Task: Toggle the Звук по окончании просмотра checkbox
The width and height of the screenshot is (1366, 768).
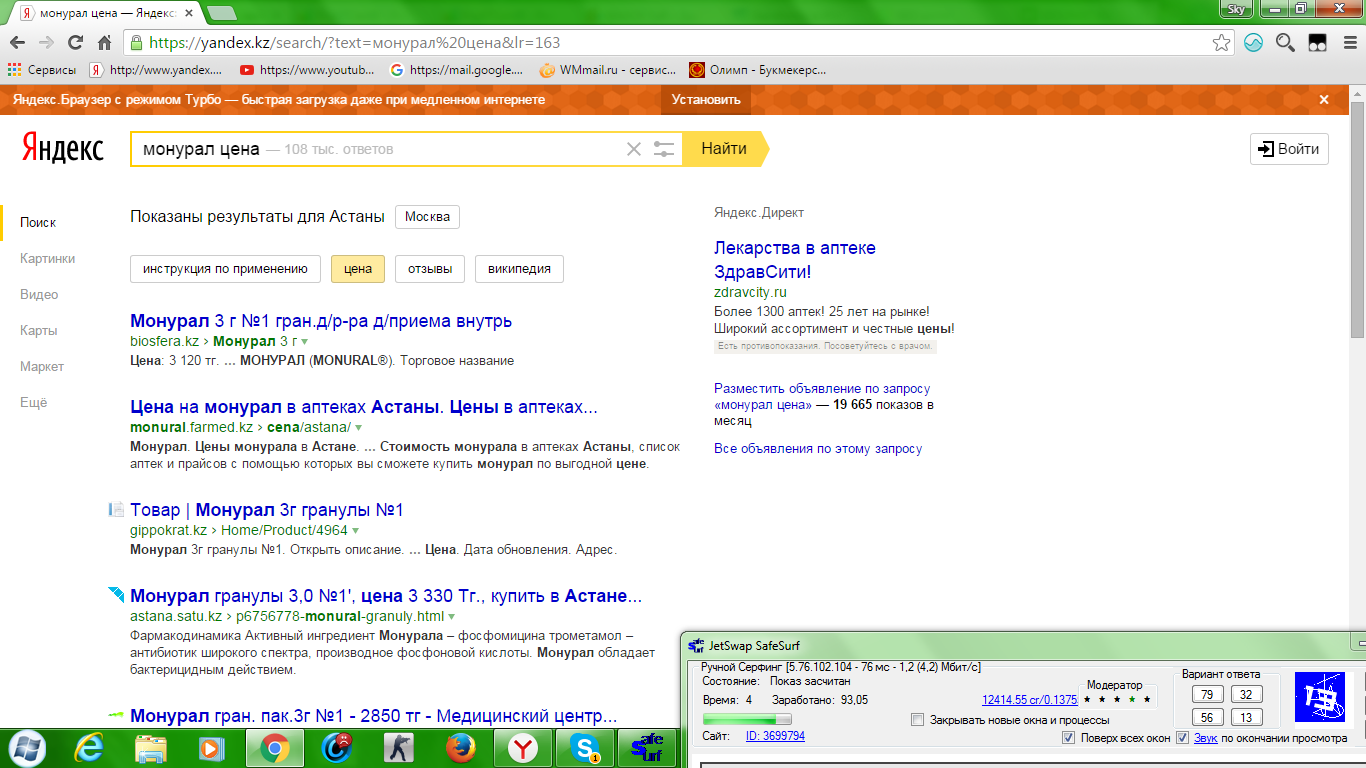Action: [1183, 738]
